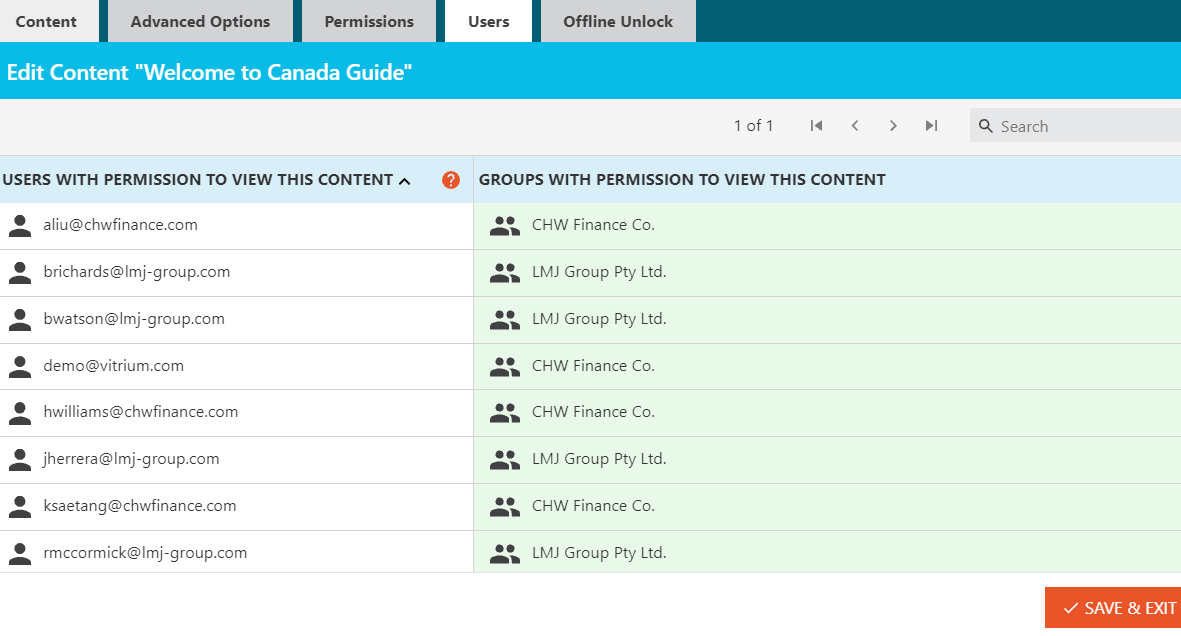The width and height of the screenshot is (1181, 636).
Task: Open the Permissions tab
Action: 369,21
